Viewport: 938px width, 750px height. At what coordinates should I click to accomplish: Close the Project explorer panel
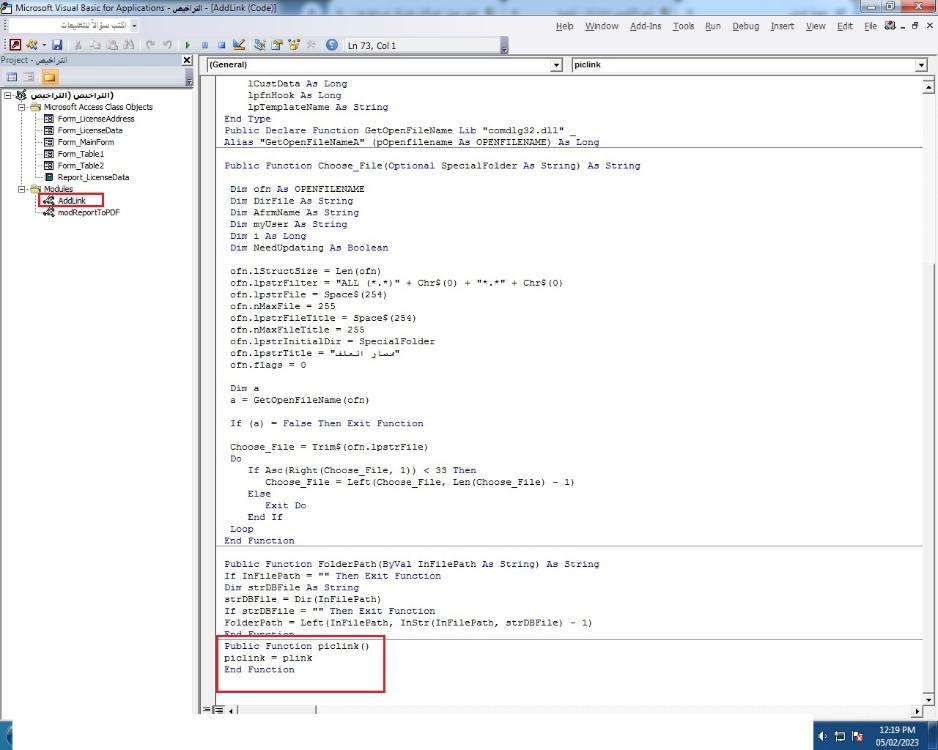click(187, 60)
